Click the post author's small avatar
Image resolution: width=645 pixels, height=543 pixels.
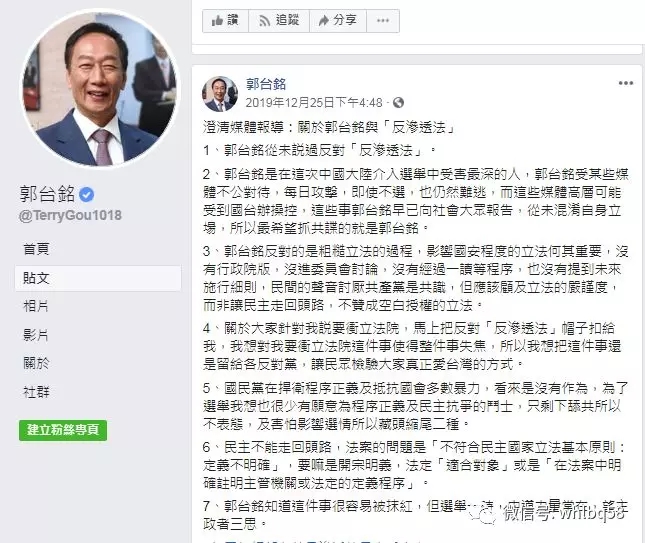pos(220,94)
